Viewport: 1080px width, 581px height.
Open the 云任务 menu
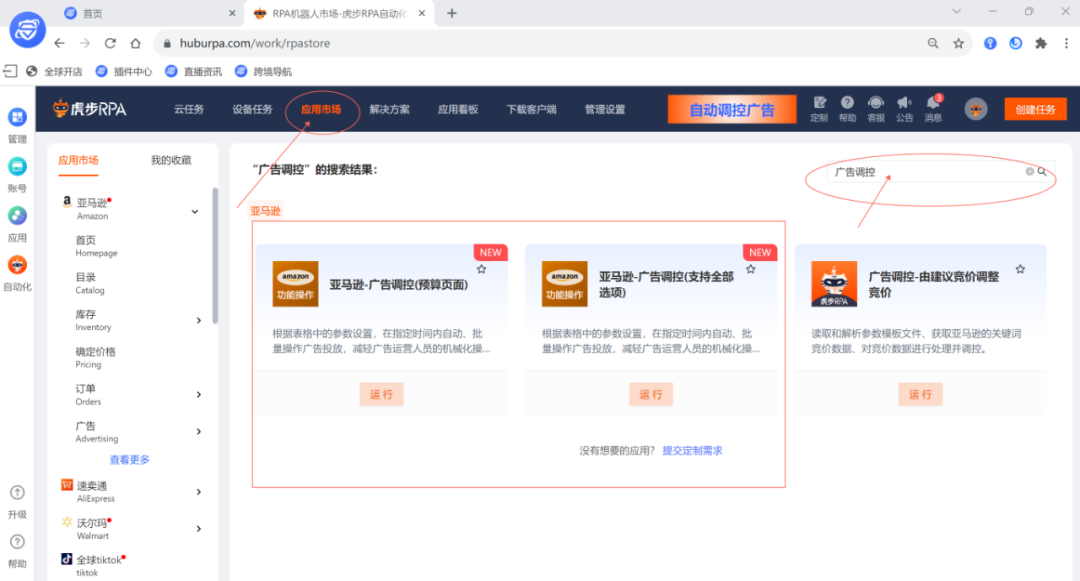(x=189, y=109)
